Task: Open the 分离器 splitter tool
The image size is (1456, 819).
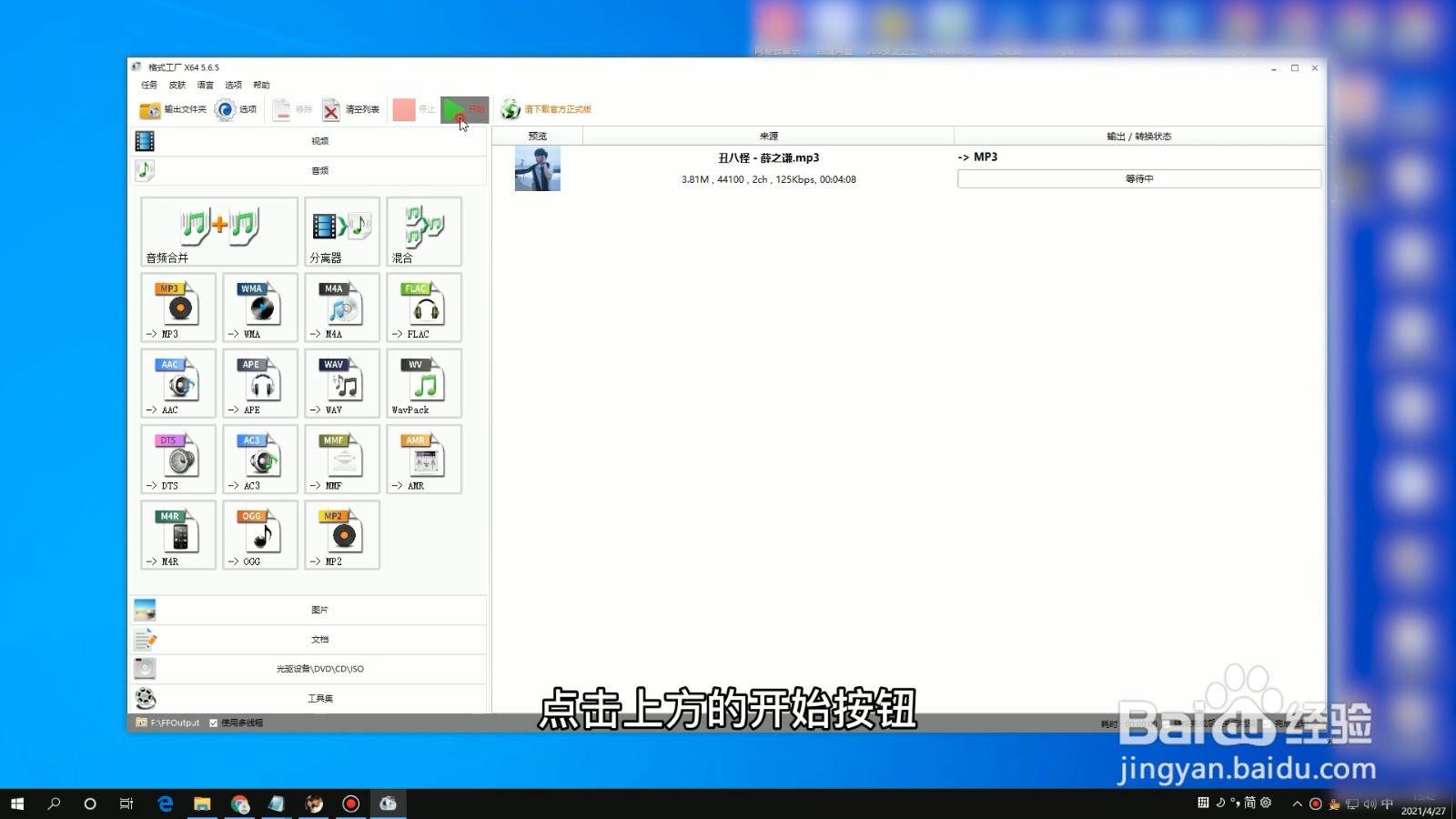Action: 341,231
